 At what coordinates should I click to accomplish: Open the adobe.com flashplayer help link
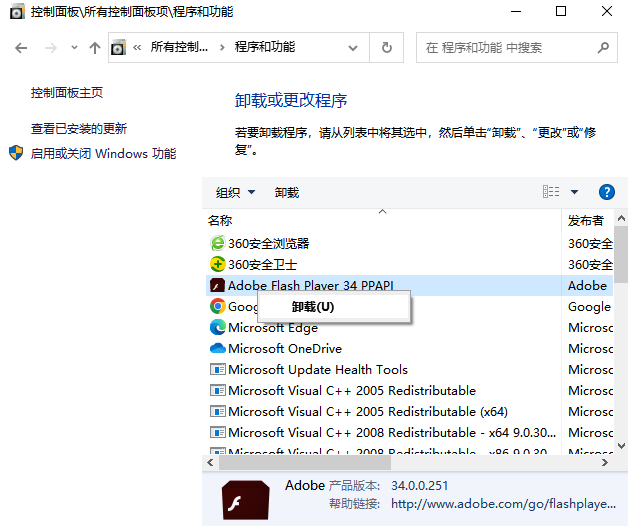[503, 504]
